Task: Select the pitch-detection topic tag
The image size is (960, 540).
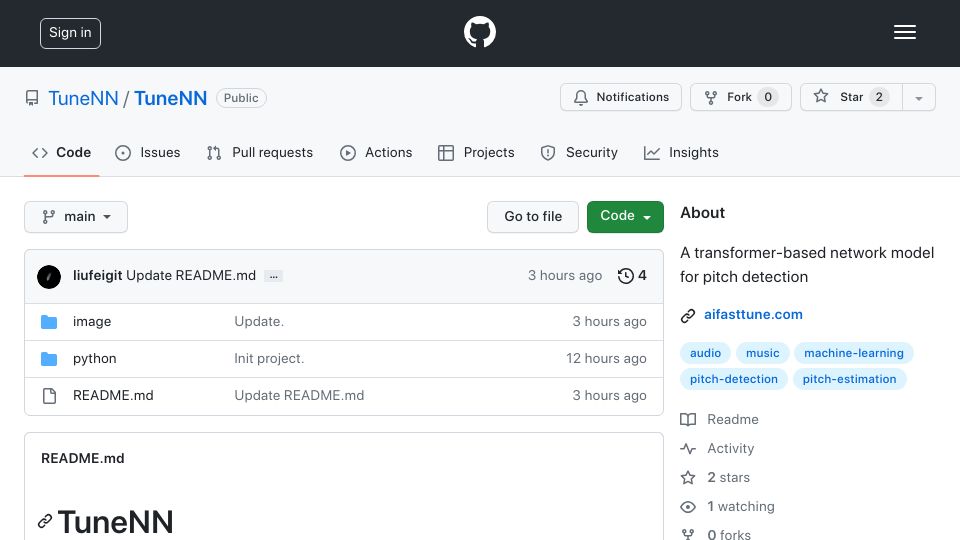Action: (x=733, y=379)
